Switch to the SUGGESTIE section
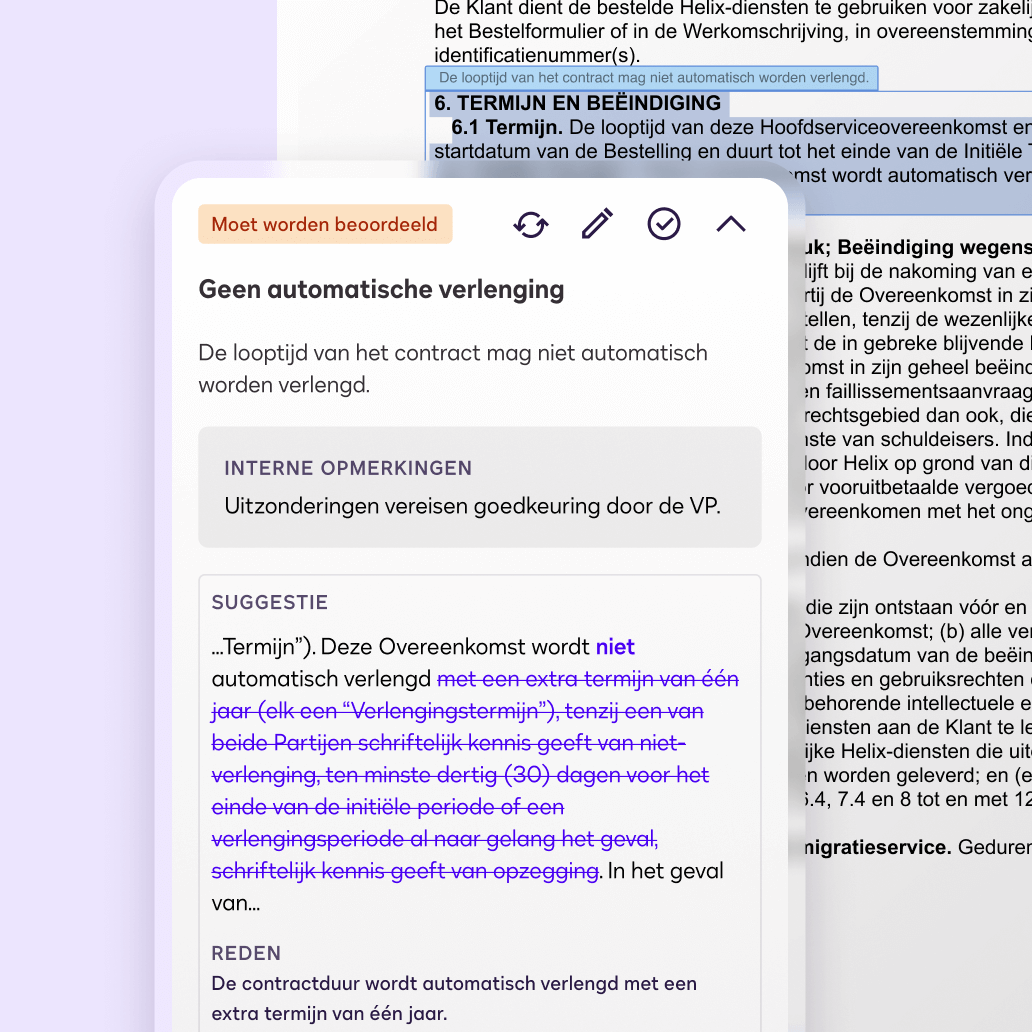Image resolution: width=1032 pixels, height=1032 pixels. (269, 602)
